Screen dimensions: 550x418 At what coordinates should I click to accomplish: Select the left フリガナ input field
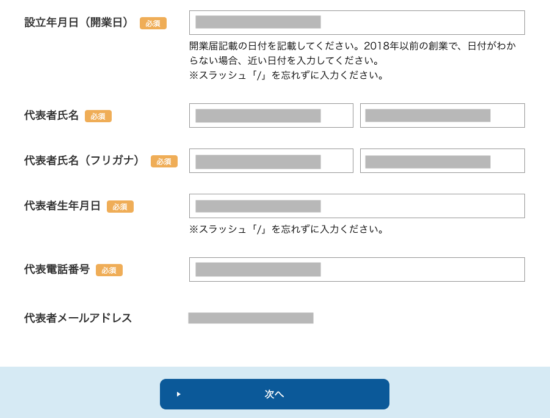(271, 161)
